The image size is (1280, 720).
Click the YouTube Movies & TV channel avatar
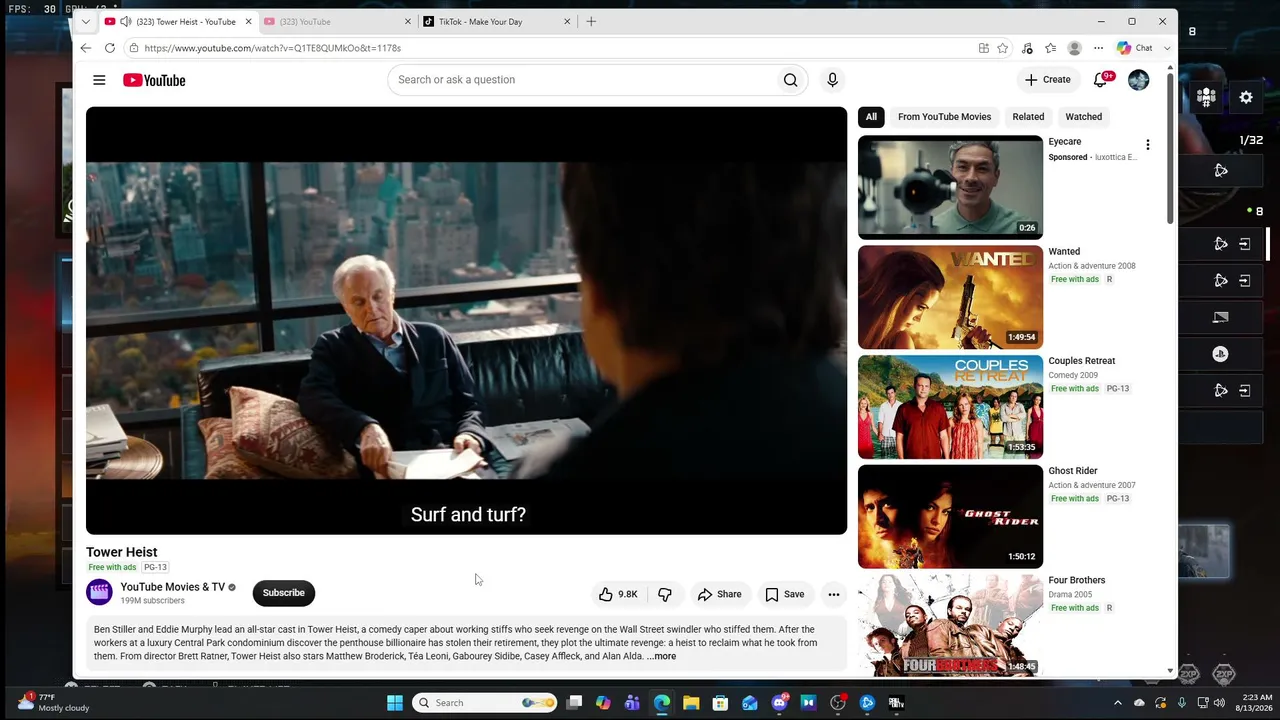coord(99,592)
